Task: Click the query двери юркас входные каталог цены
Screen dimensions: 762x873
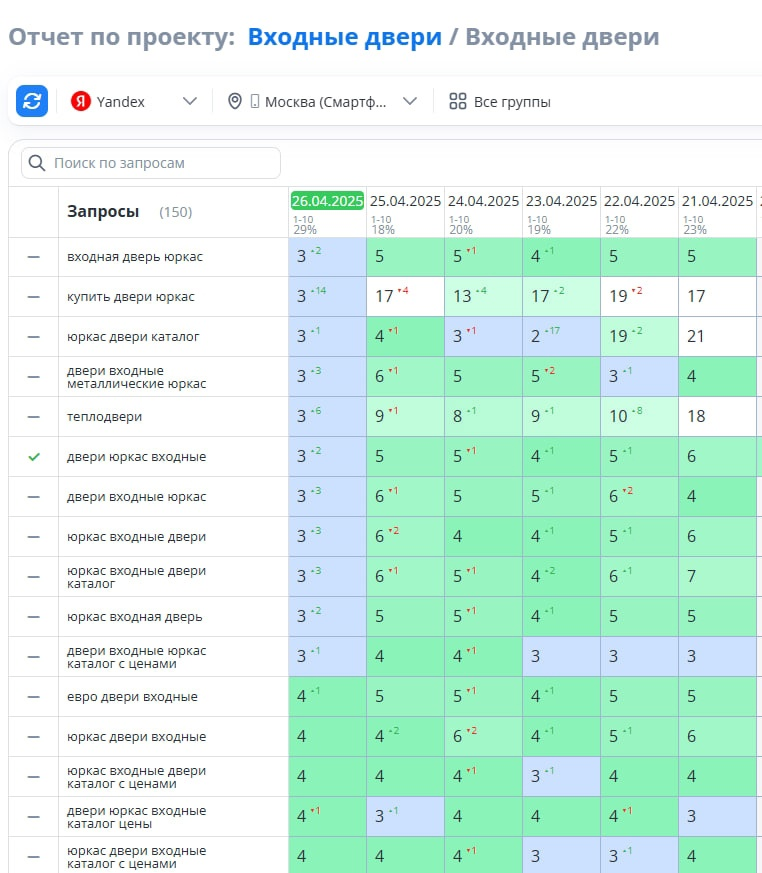Action: click(136, 817)
